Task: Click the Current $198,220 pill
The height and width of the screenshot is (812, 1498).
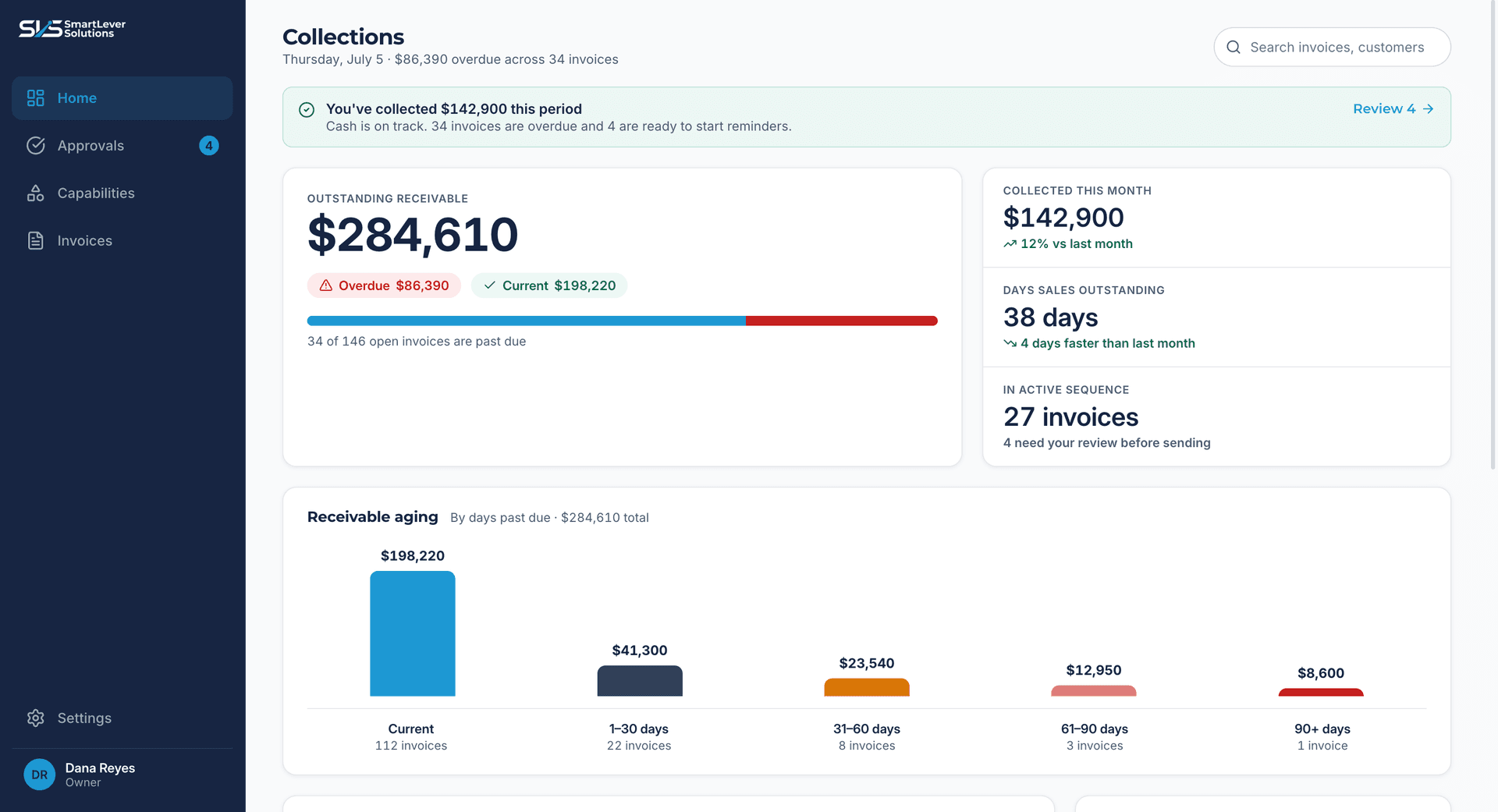Action: point(549,285)
